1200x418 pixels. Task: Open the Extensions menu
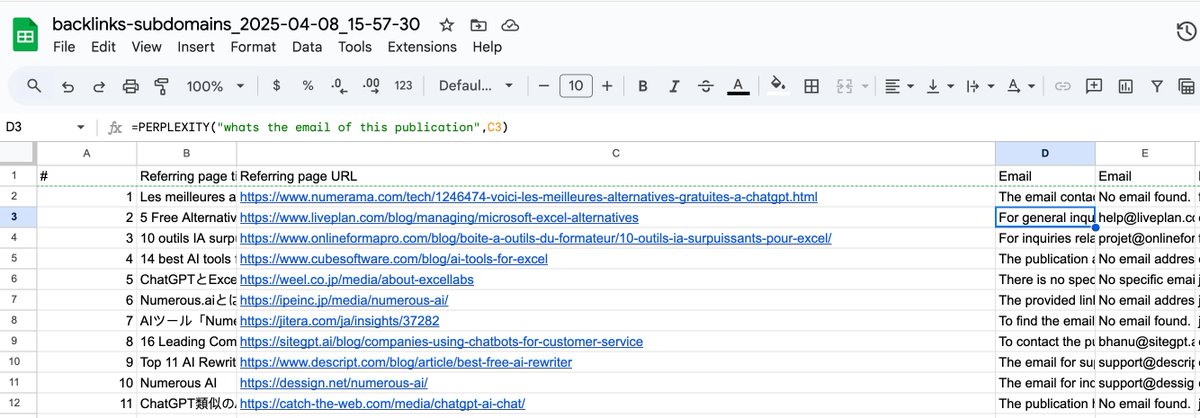pos(422,47)
